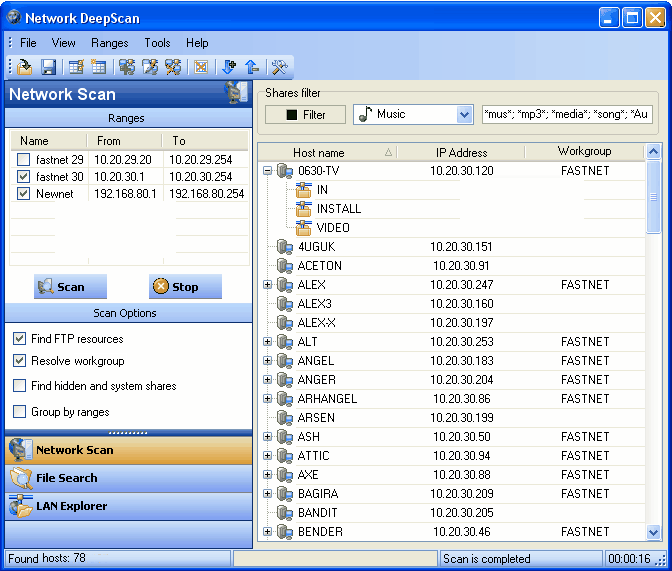Click the Save floppy disk icon
Image resolution: width=672 pixels, height=571 pixels.
coord(48,67)
